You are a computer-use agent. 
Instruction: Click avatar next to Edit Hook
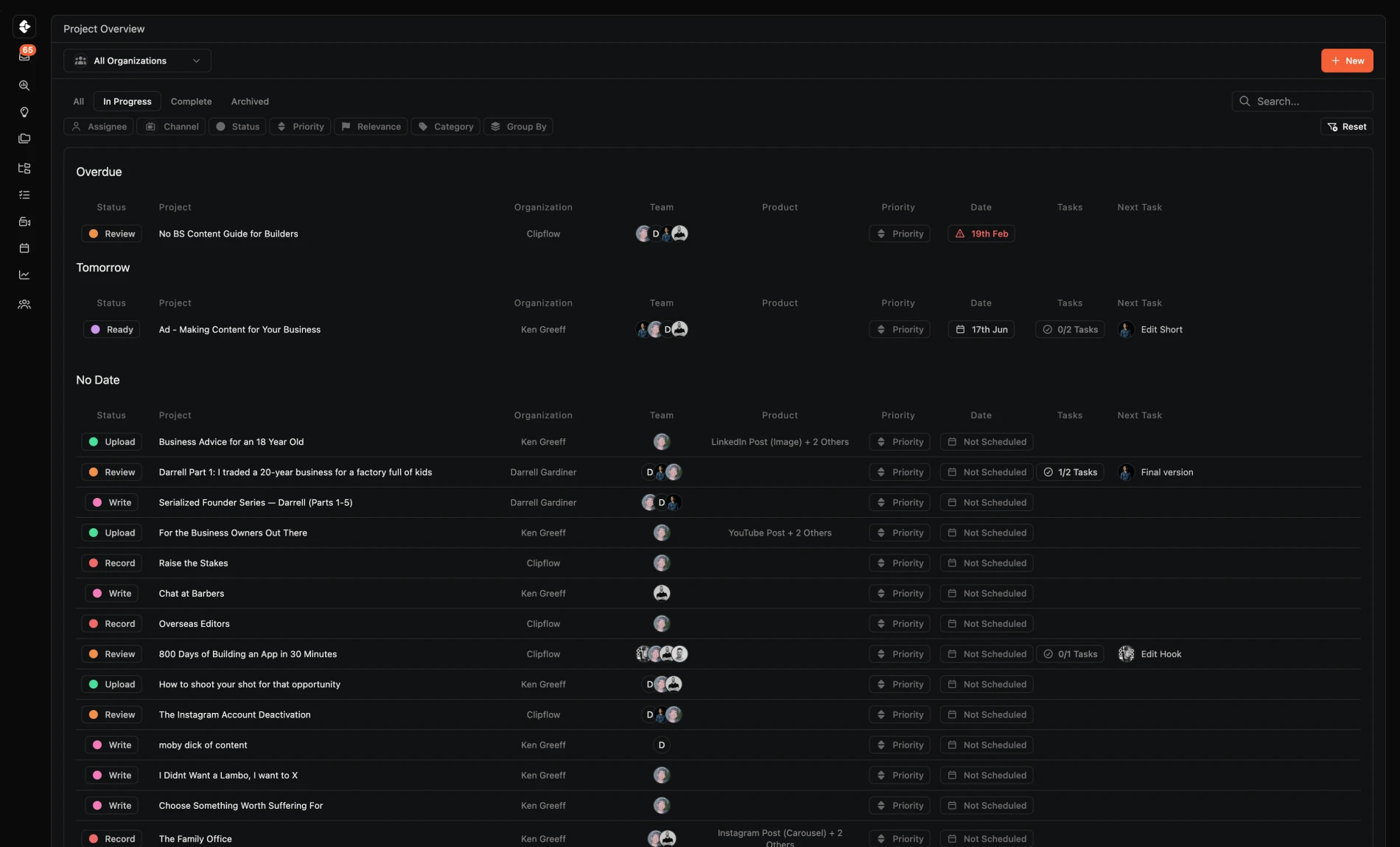coord(1126,654)
